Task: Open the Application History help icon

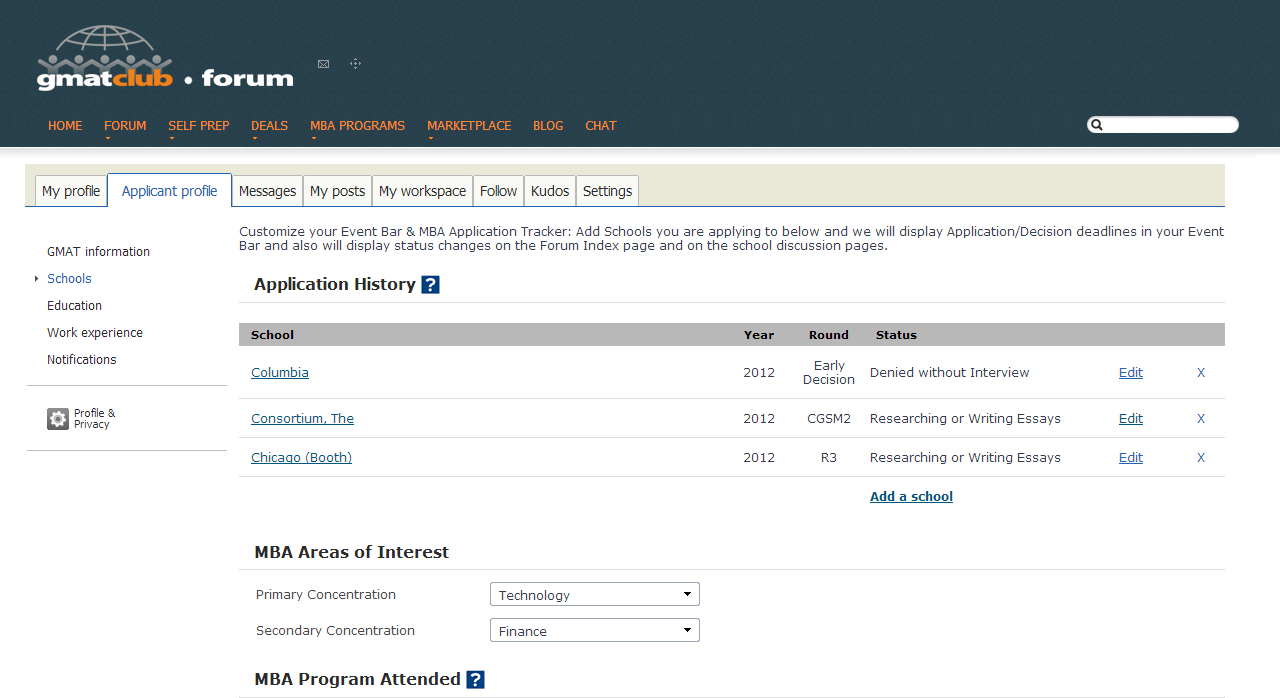Action: click(x=430, y=285)
